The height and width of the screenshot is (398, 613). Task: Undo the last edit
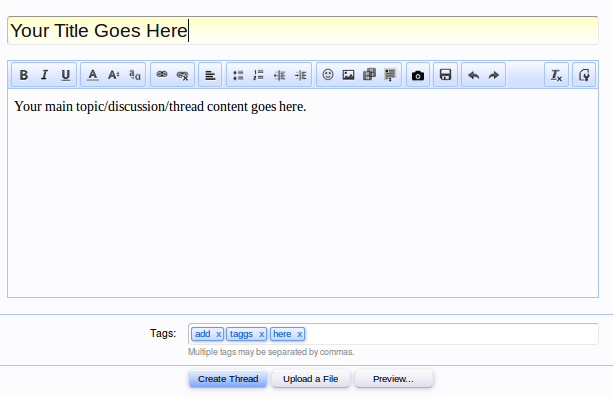pyautogui.click(x=473, y=75)
